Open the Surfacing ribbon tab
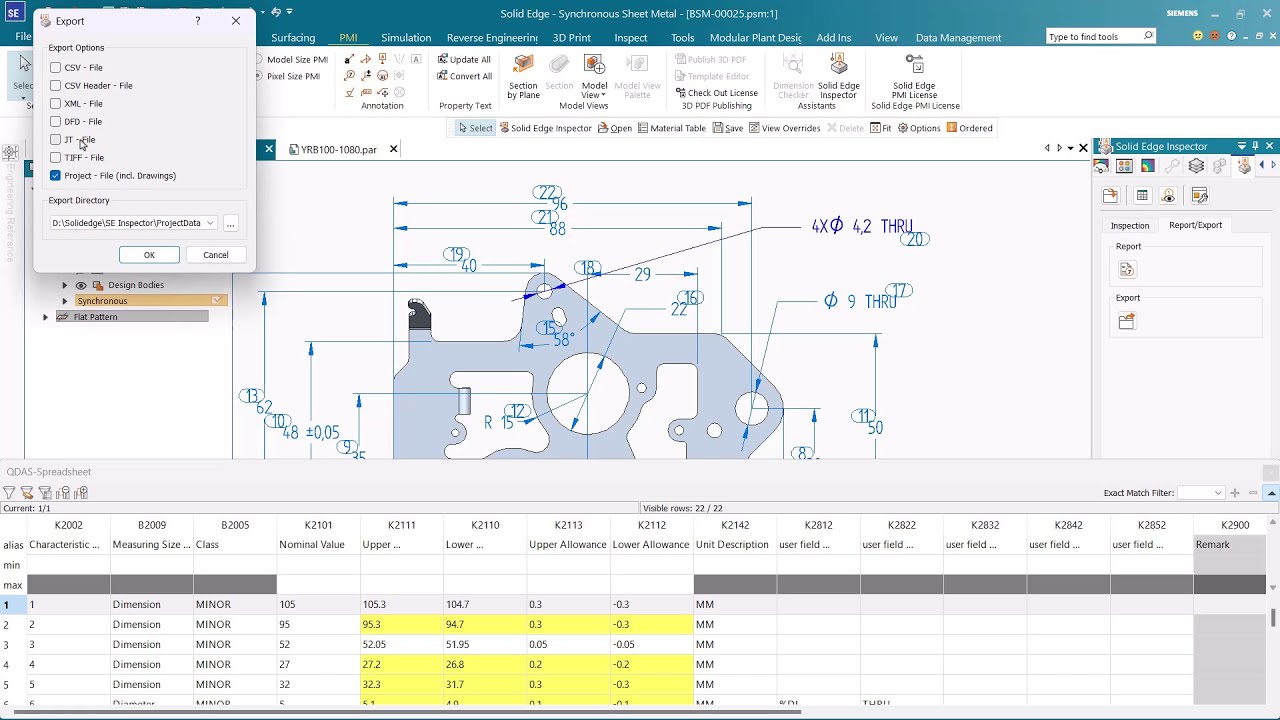This screenshot has width=1280, height=720. (293, 38)
